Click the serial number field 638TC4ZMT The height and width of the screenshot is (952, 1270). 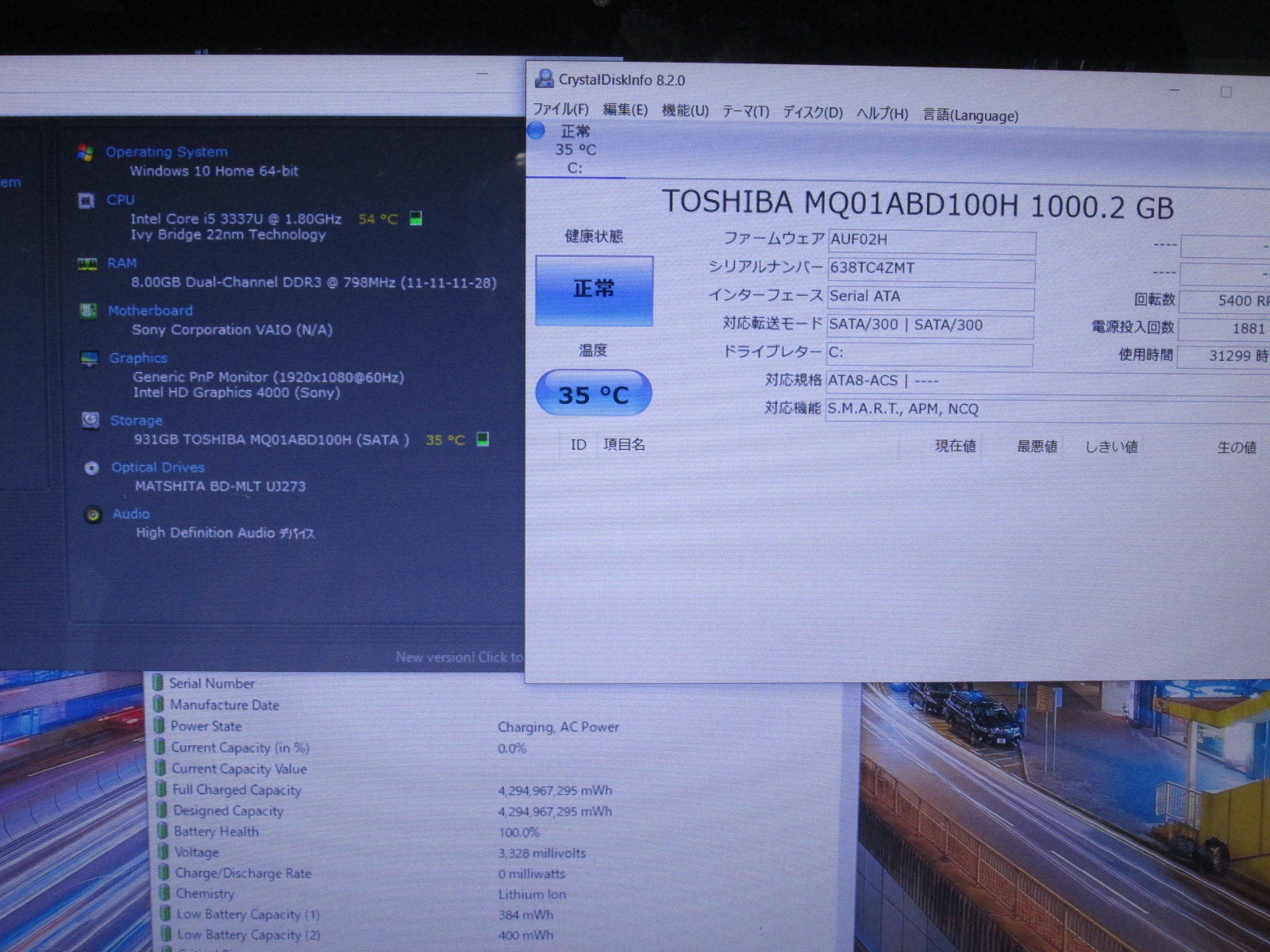[931, 269]
